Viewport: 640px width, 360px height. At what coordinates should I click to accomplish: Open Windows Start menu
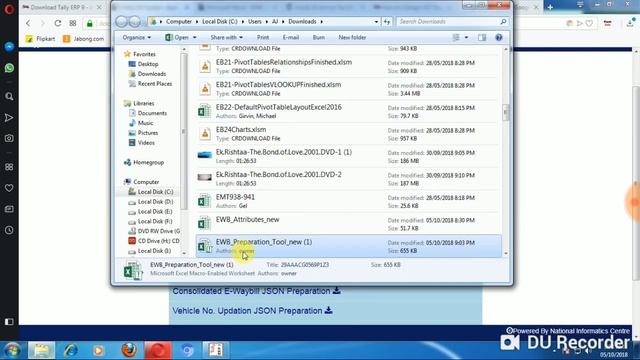click(x=12, y=350)
